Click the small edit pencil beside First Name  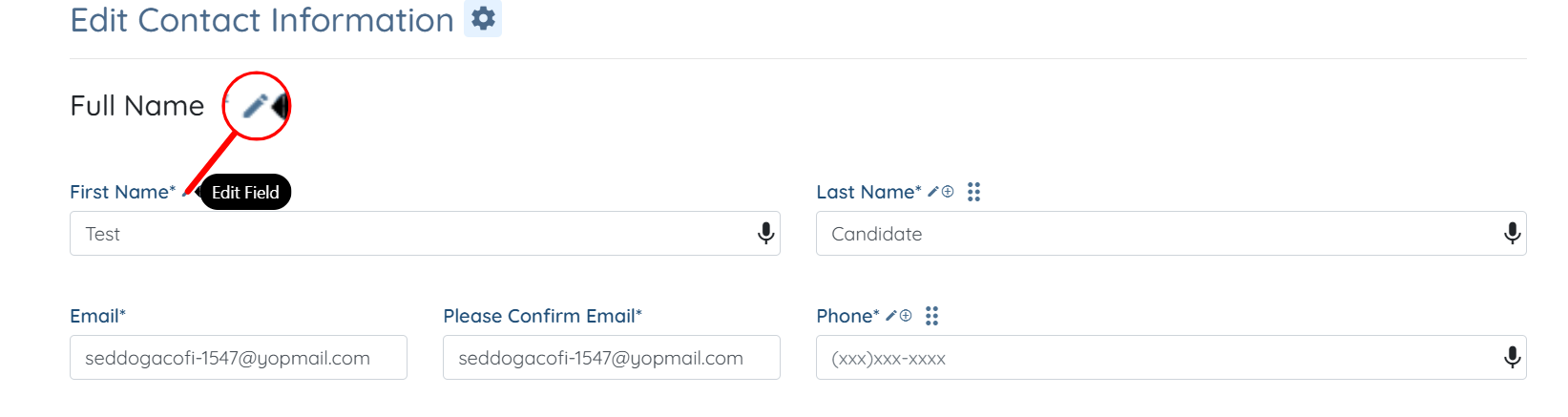coord(186,192)
